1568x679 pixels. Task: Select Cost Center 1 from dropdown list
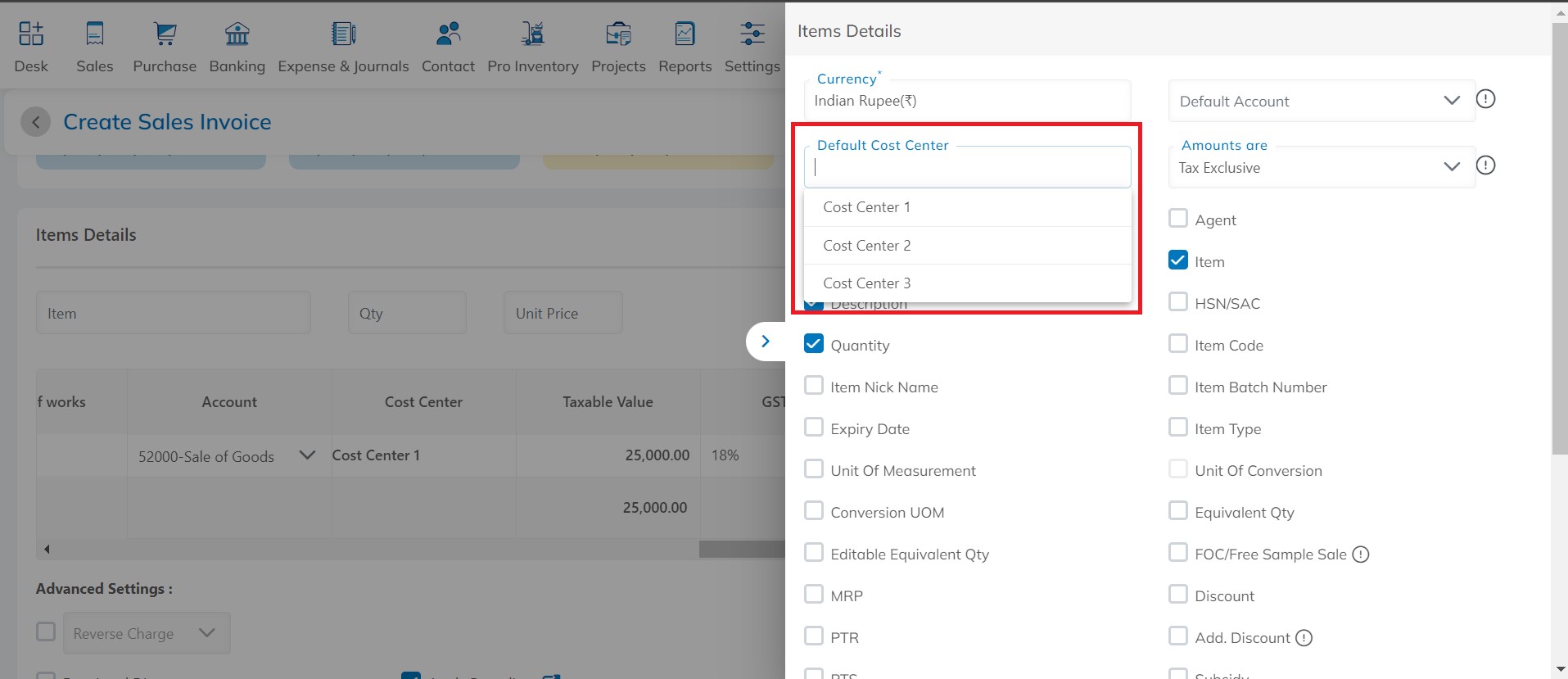[968, 207]
